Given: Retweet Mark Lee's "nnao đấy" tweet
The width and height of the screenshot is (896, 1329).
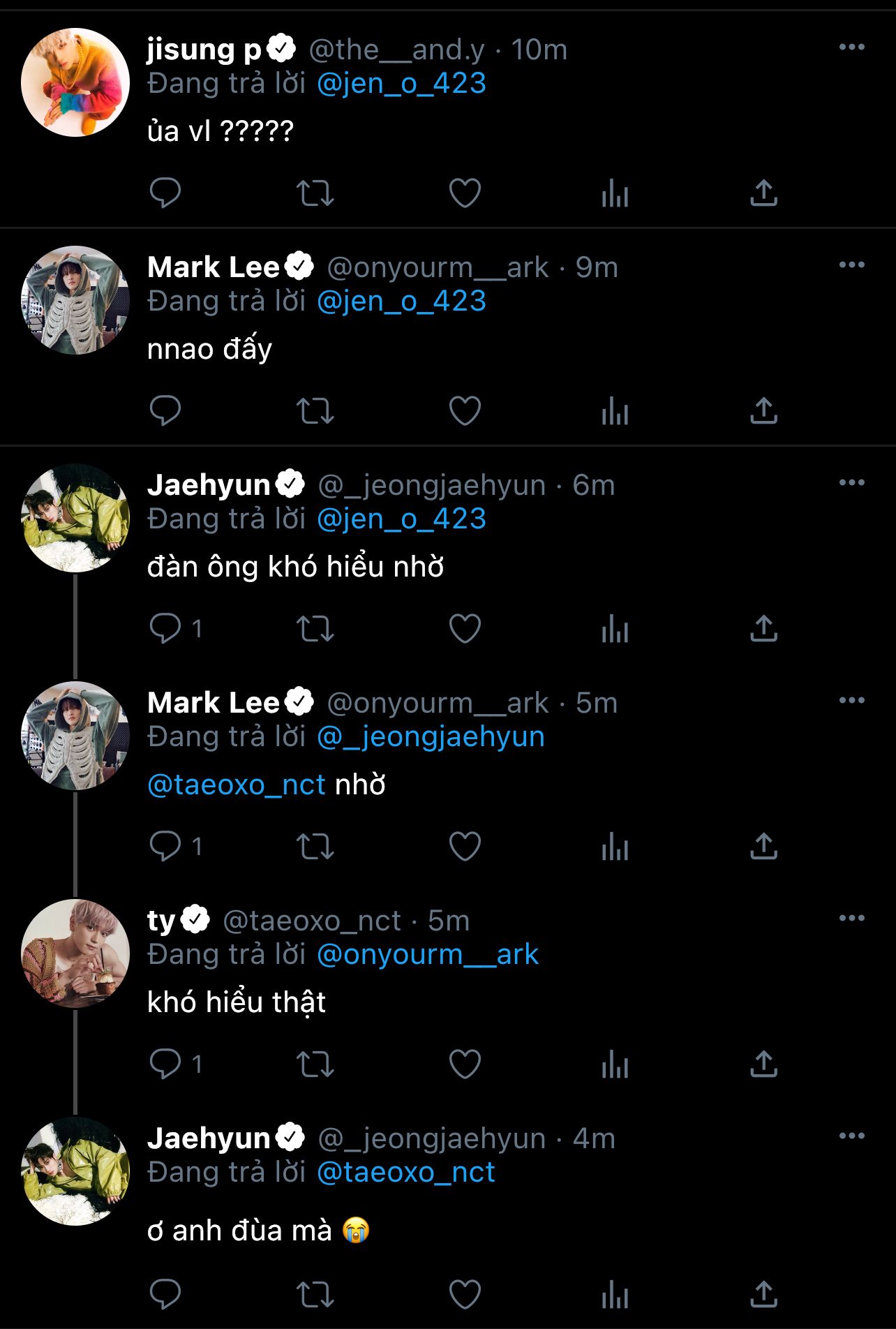Looking at the screenshot, I should (x=315, y=411).
